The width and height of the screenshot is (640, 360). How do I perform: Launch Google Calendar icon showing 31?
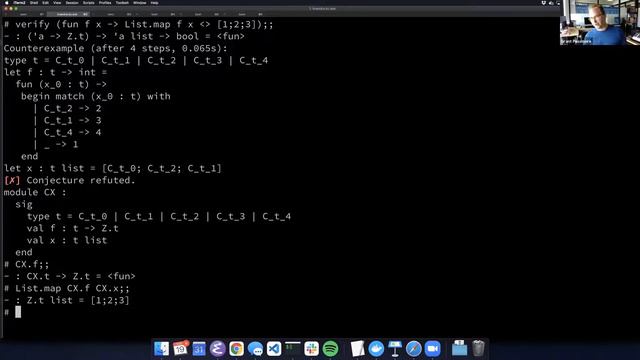pos(199,349)
